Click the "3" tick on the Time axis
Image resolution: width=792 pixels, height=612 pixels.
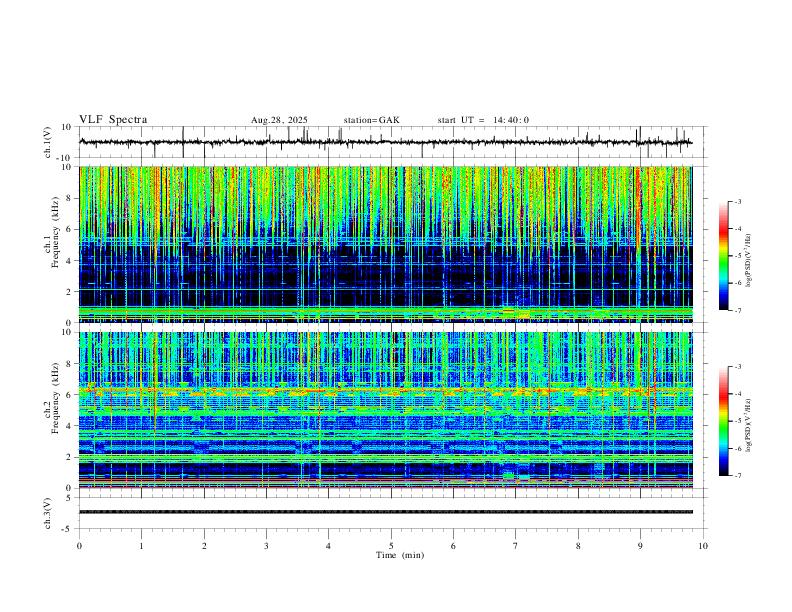266,546
